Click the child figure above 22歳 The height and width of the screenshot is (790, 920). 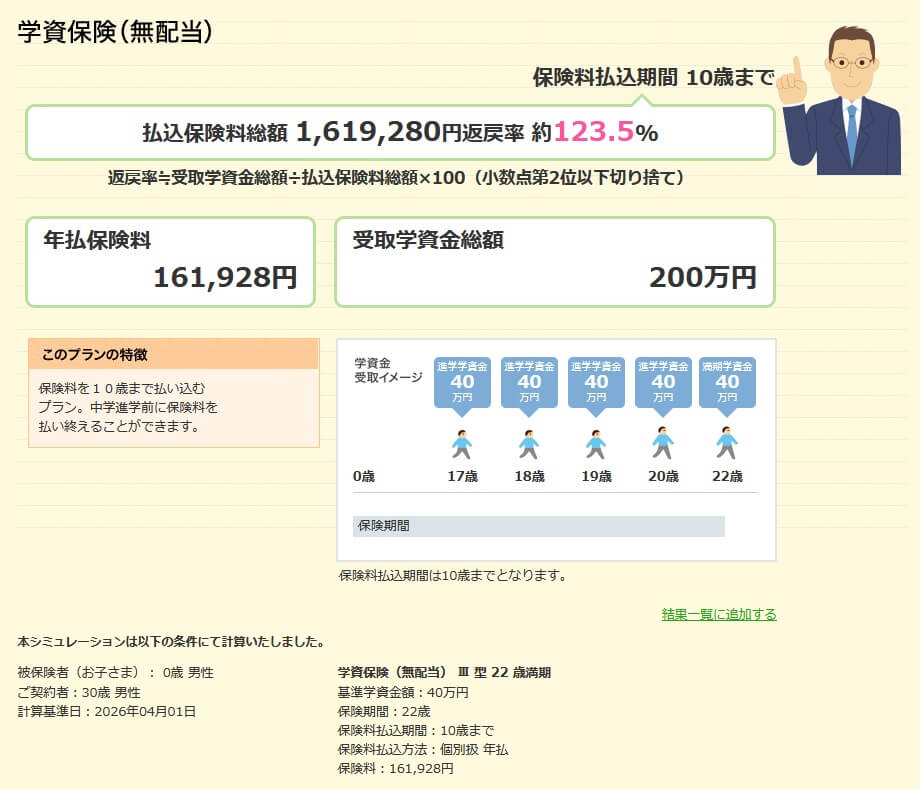pos(727,443)
